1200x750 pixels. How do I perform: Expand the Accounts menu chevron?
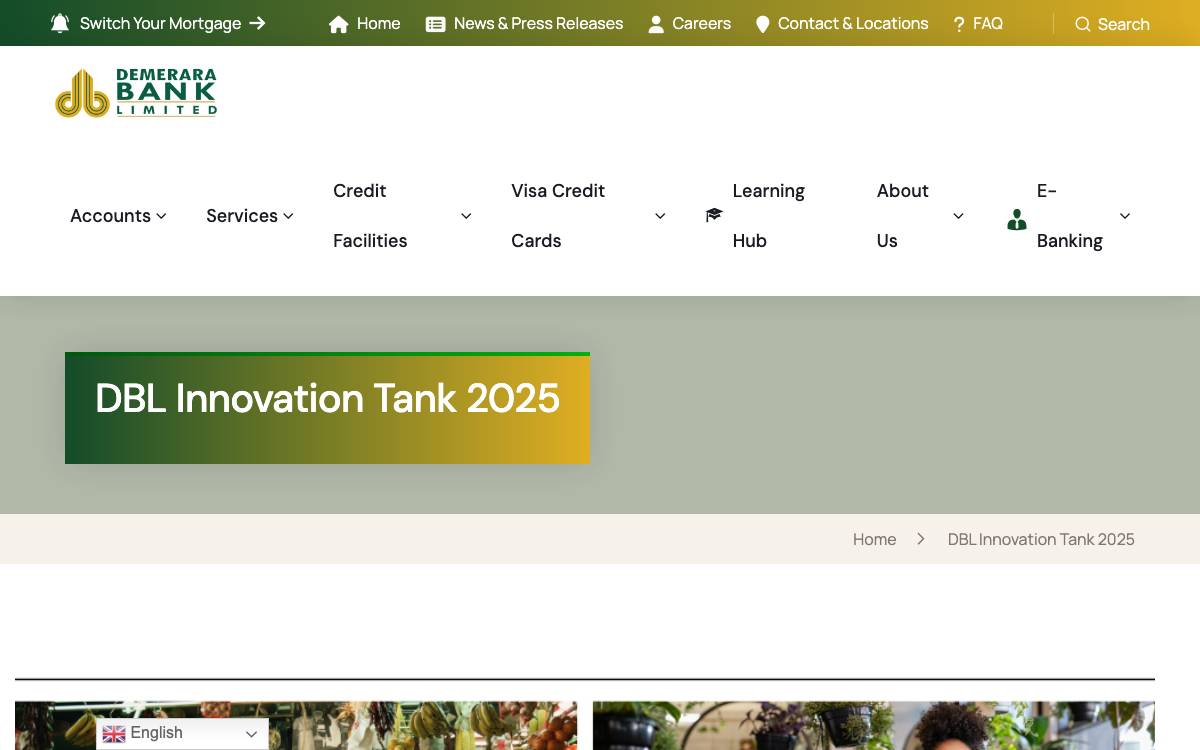coord(161,216)
